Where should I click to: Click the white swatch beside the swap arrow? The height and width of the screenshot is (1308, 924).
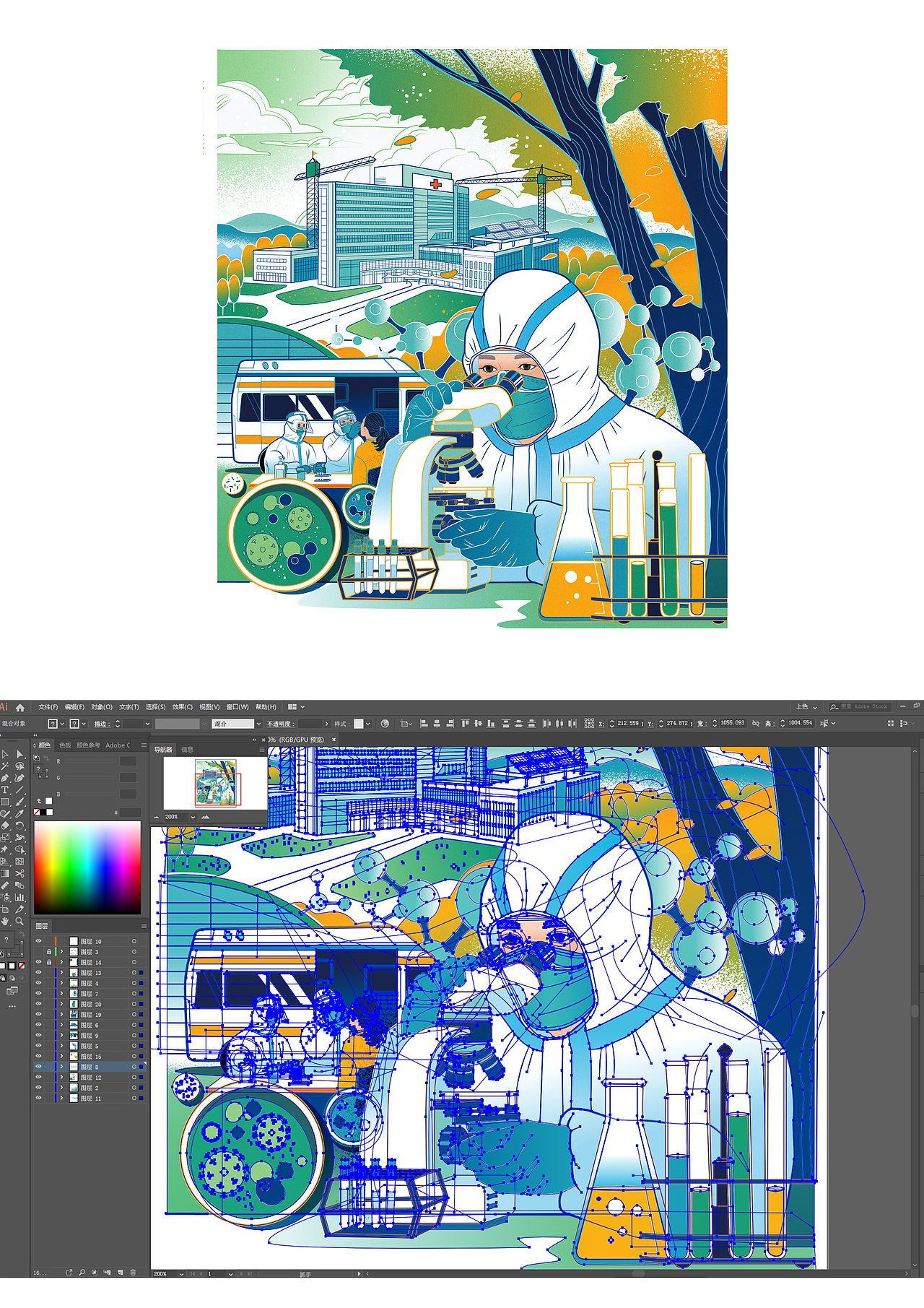[x=48, y=800]
